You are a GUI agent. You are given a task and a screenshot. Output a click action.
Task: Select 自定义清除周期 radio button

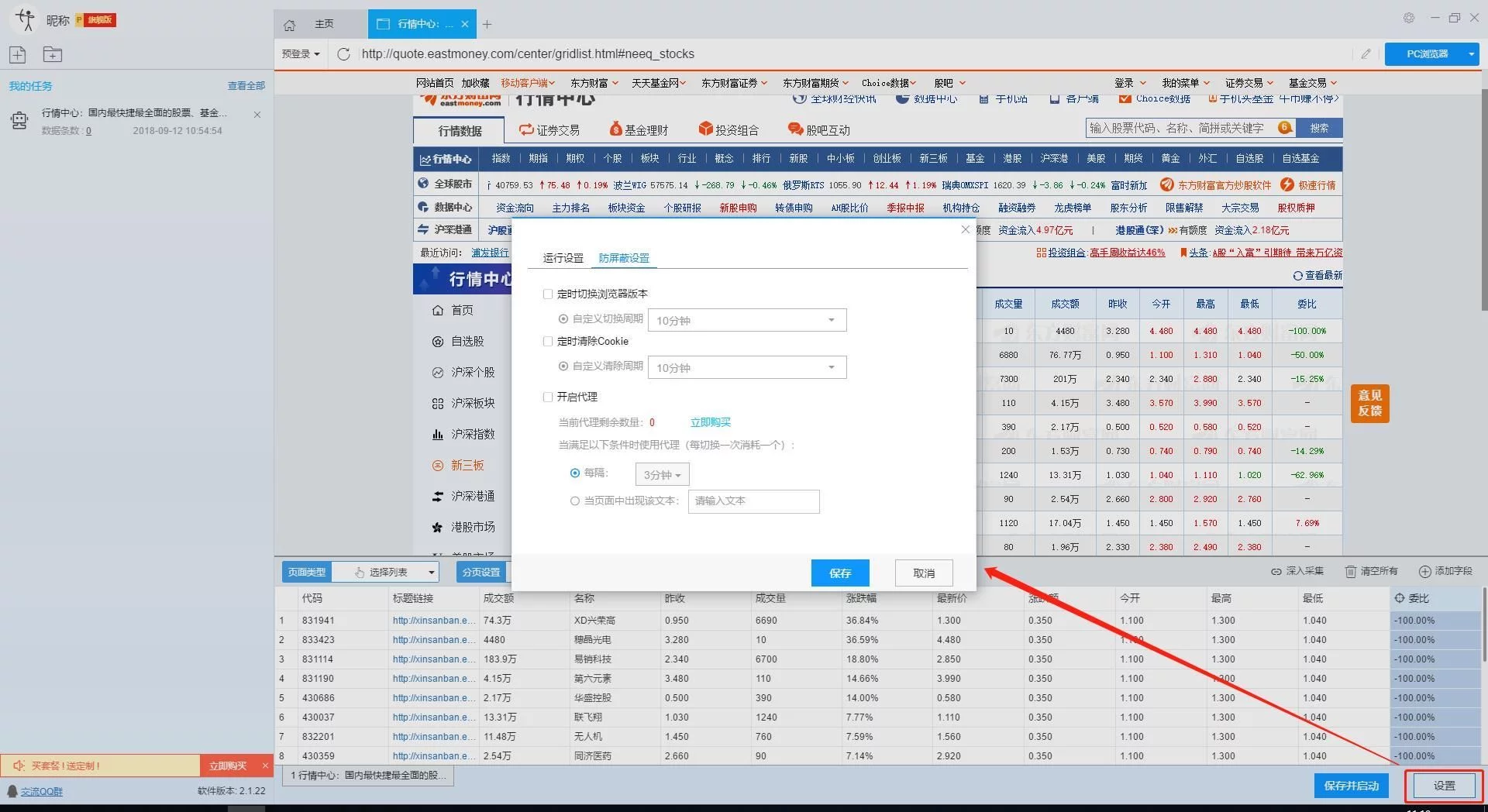[x=563, y=366]
